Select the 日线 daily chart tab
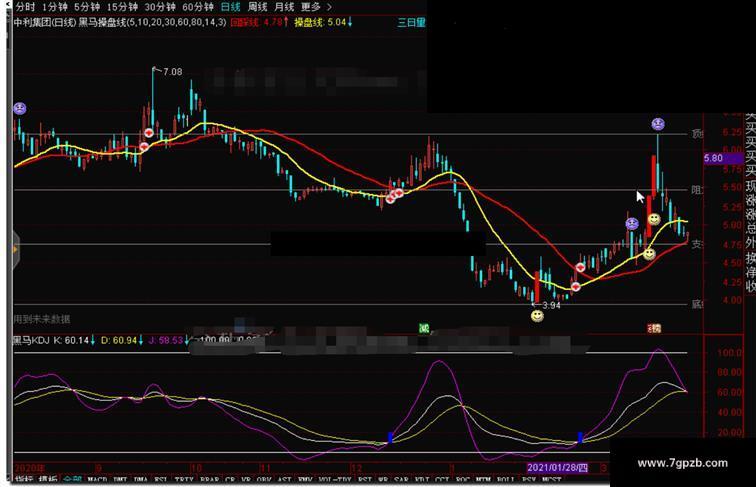The height and width of the screenshot is (487, 756). pos(230,7)
